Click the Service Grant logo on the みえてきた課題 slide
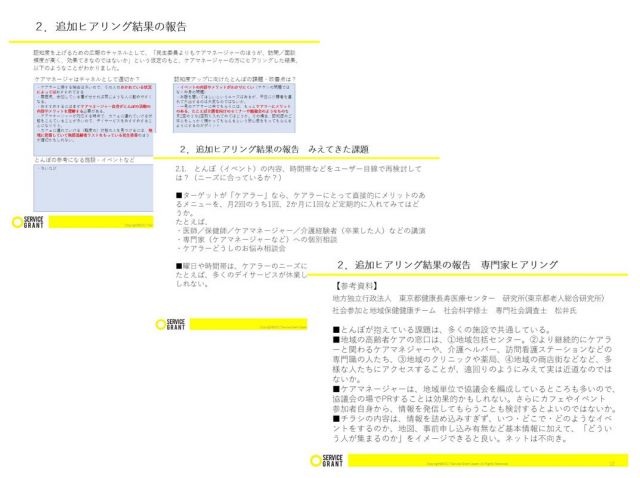 [171, 325]
